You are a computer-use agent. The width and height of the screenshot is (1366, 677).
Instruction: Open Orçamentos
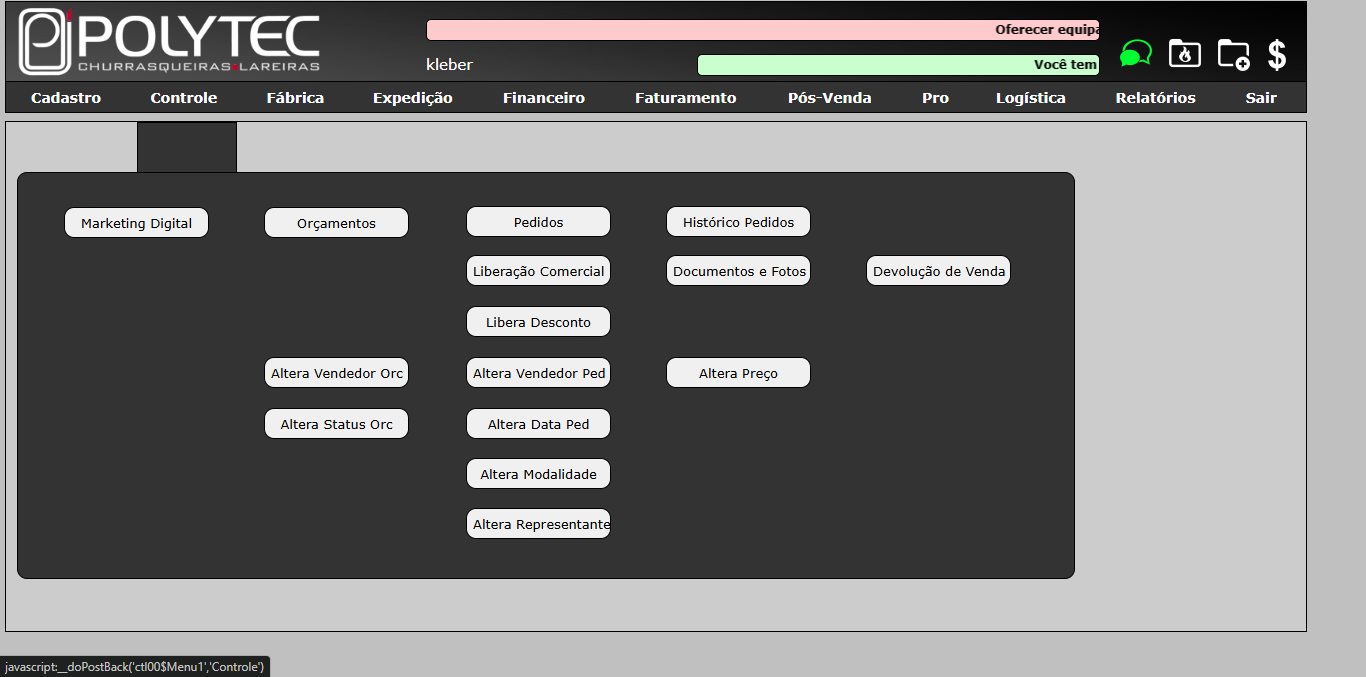[x=336, y=223]
